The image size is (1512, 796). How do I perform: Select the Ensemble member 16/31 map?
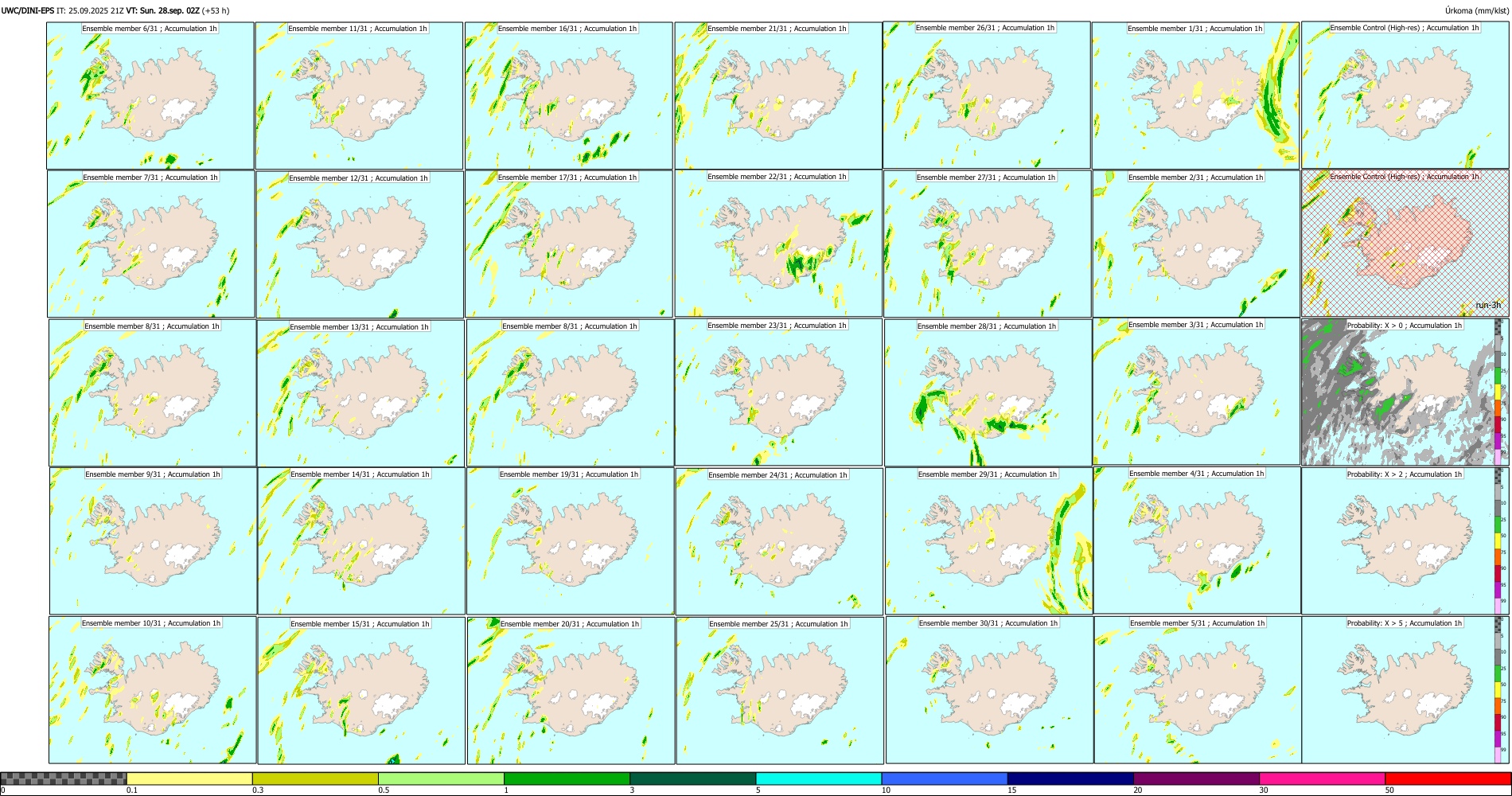coord(568,96)
